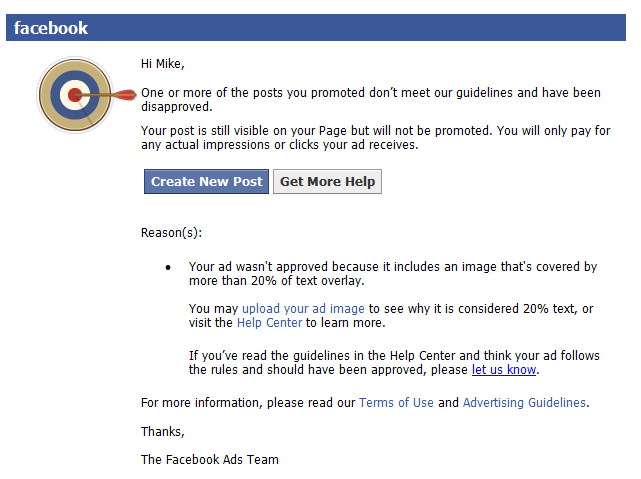Click the dartboard target icon
641x479 pixels.
[75, 96]
